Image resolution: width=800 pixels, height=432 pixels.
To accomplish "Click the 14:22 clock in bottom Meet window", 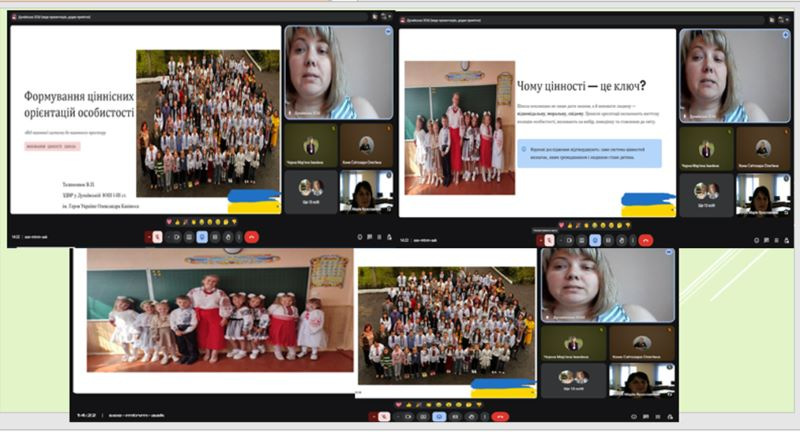I will [x=86, y=416].
